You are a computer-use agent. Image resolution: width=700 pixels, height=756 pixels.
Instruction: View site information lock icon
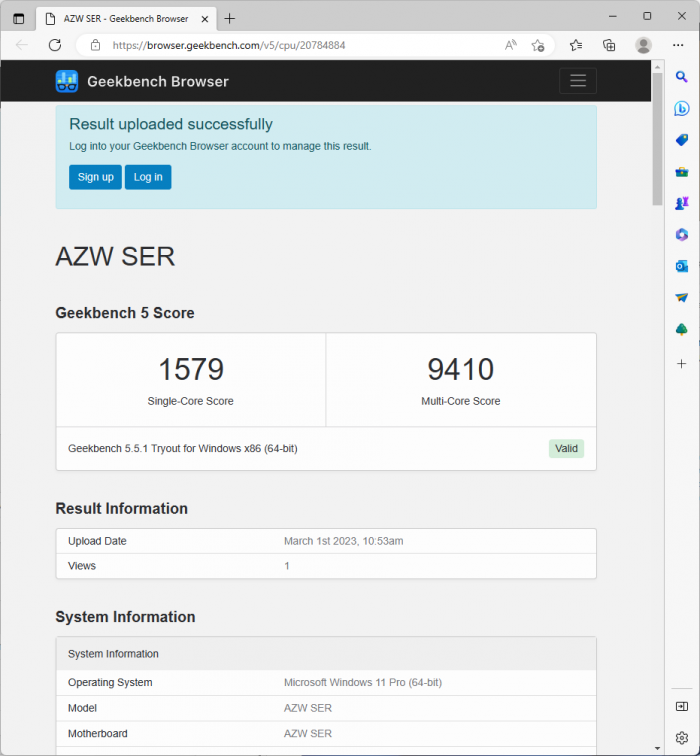(x=95, y=45)
